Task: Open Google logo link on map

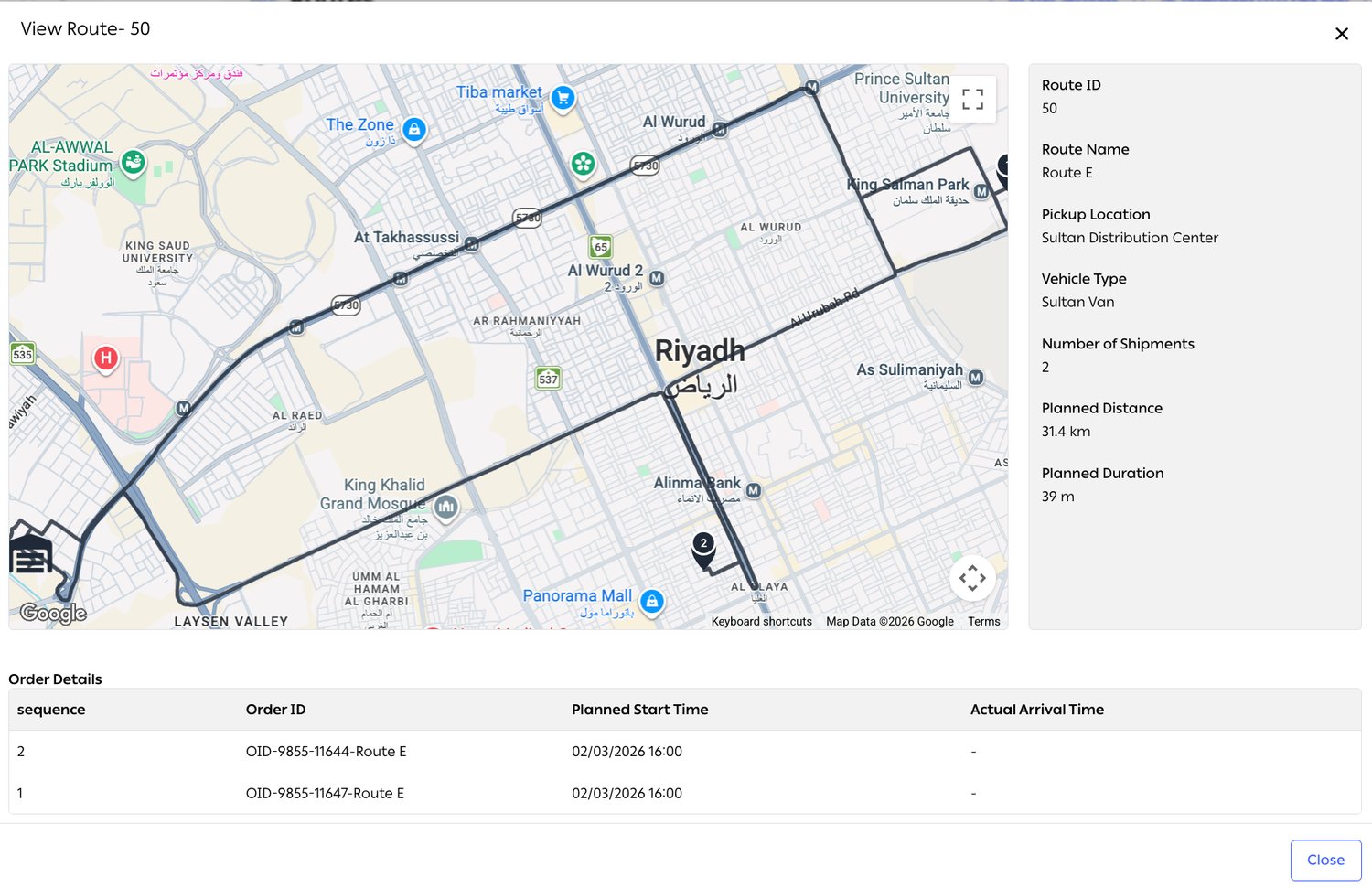Action: point(53,613)
